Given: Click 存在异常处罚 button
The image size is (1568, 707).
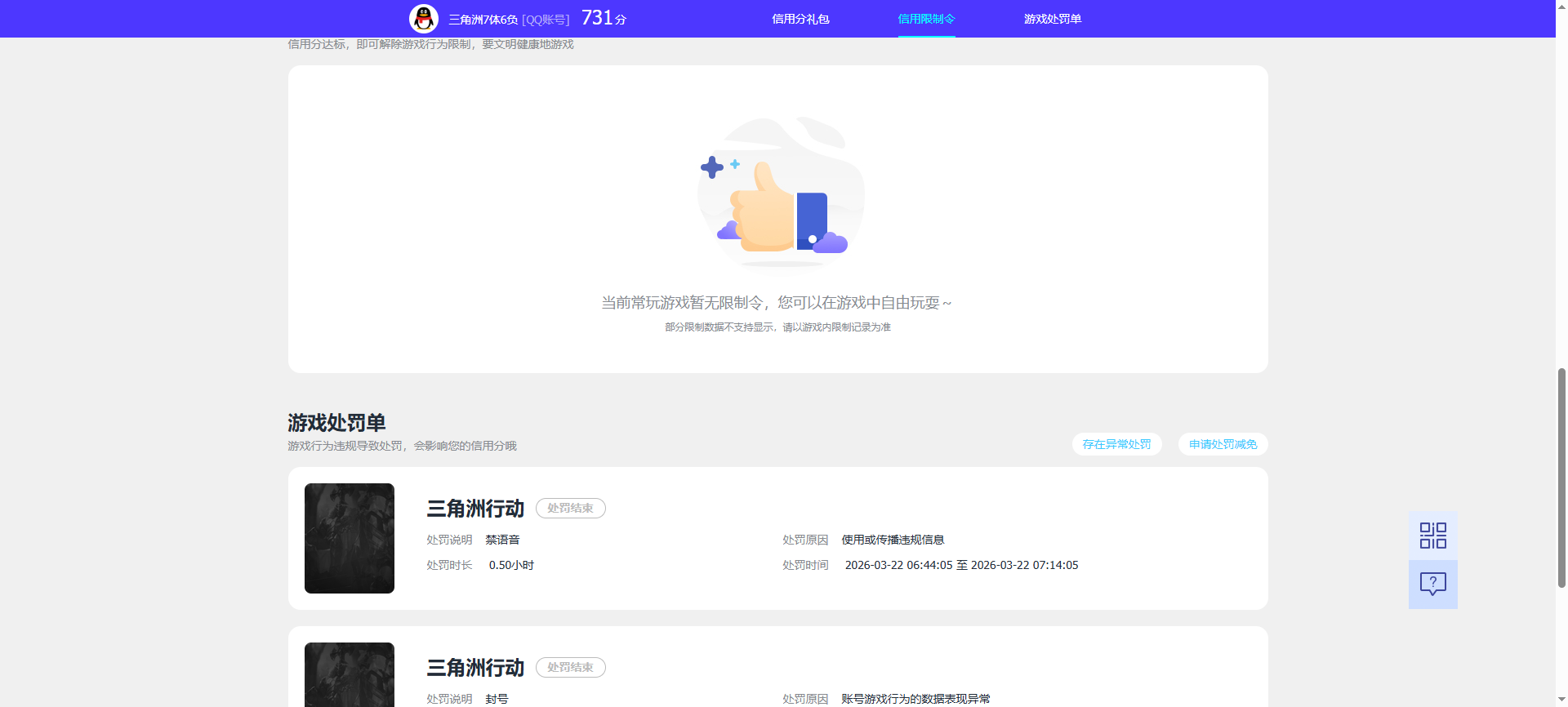Looking at the screenshot, I should tap(1116, 444).
